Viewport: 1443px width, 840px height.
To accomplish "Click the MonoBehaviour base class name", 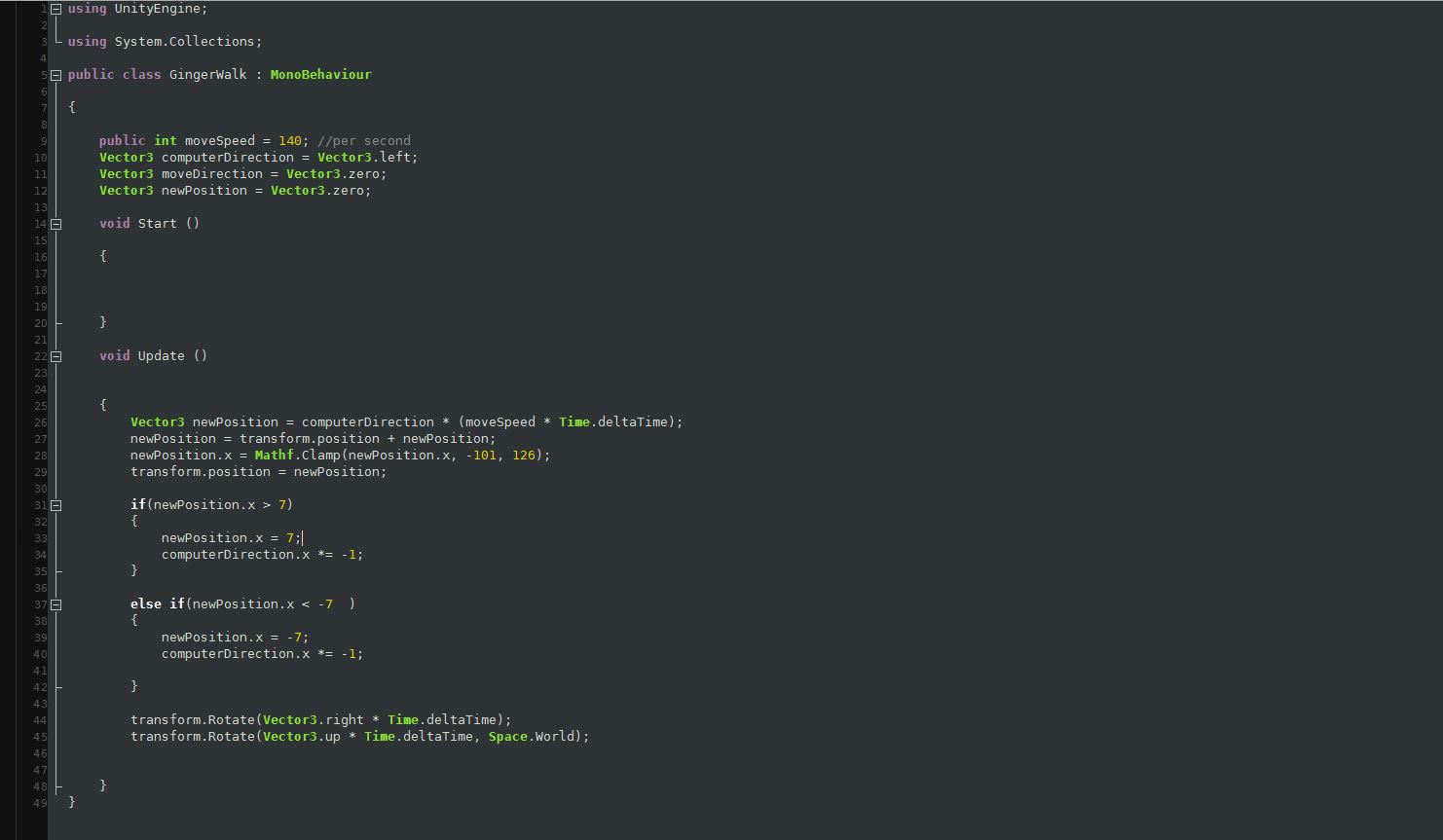I will (x=320, y=75).
